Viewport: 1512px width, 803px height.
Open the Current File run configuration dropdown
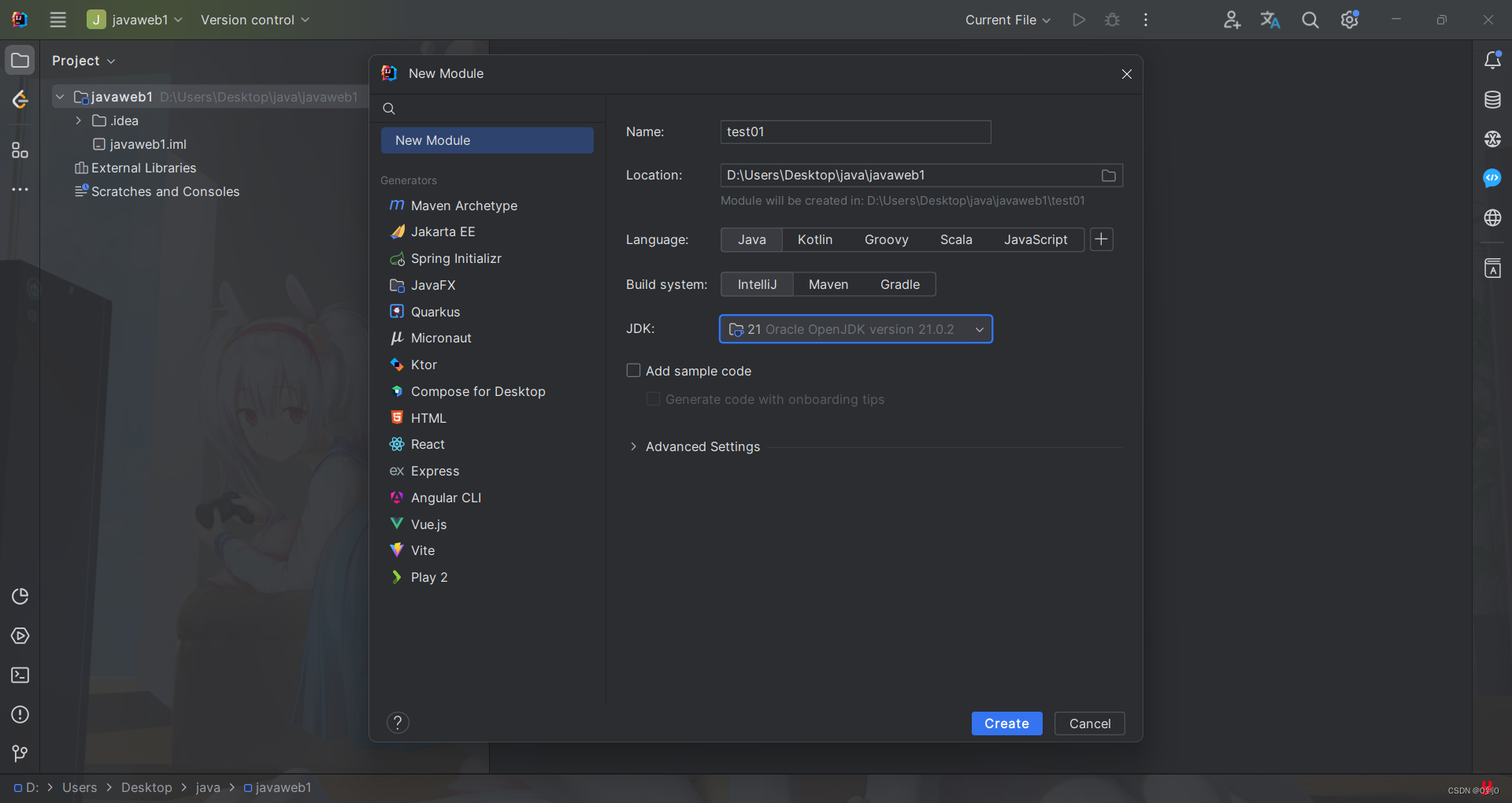[1008, 20]
